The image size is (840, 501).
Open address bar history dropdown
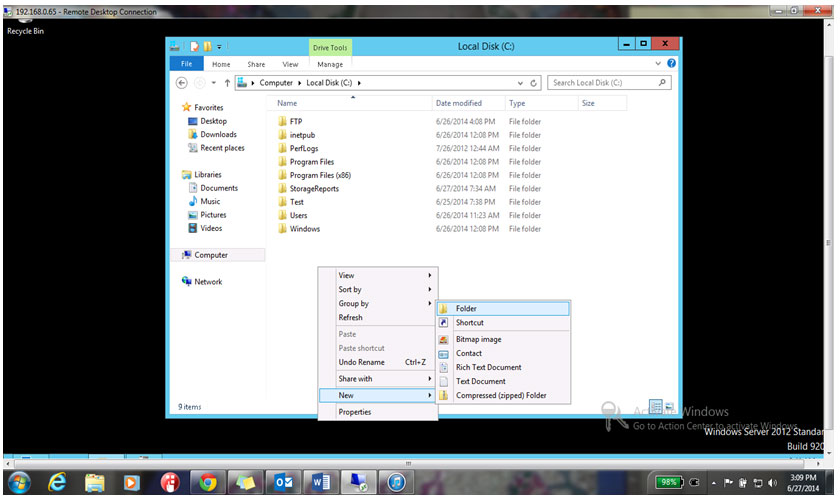pos(520,83)
